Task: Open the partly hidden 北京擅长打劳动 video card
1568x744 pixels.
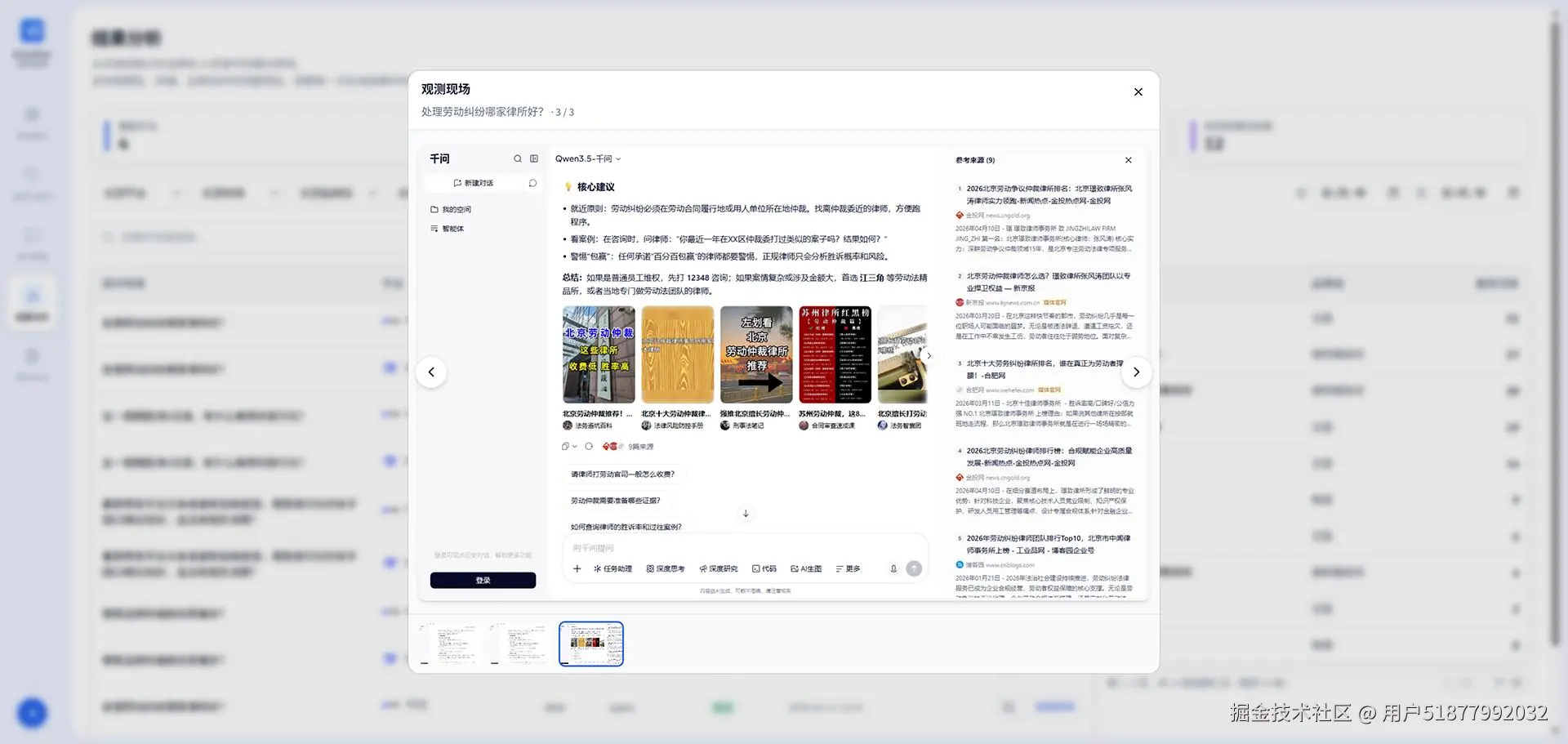Action: coord(902,368)
